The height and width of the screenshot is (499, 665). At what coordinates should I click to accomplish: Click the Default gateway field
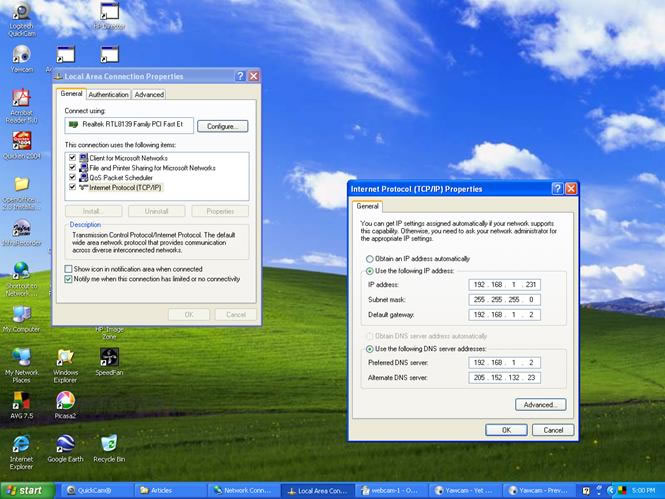tap(504, 315)
